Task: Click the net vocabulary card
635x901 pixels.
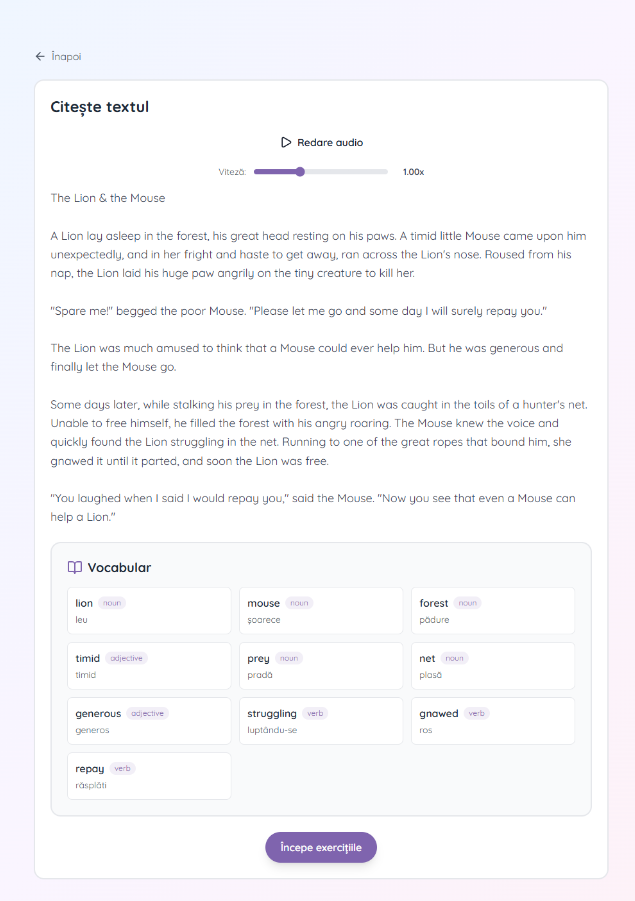Action: [x=493, y=666]
